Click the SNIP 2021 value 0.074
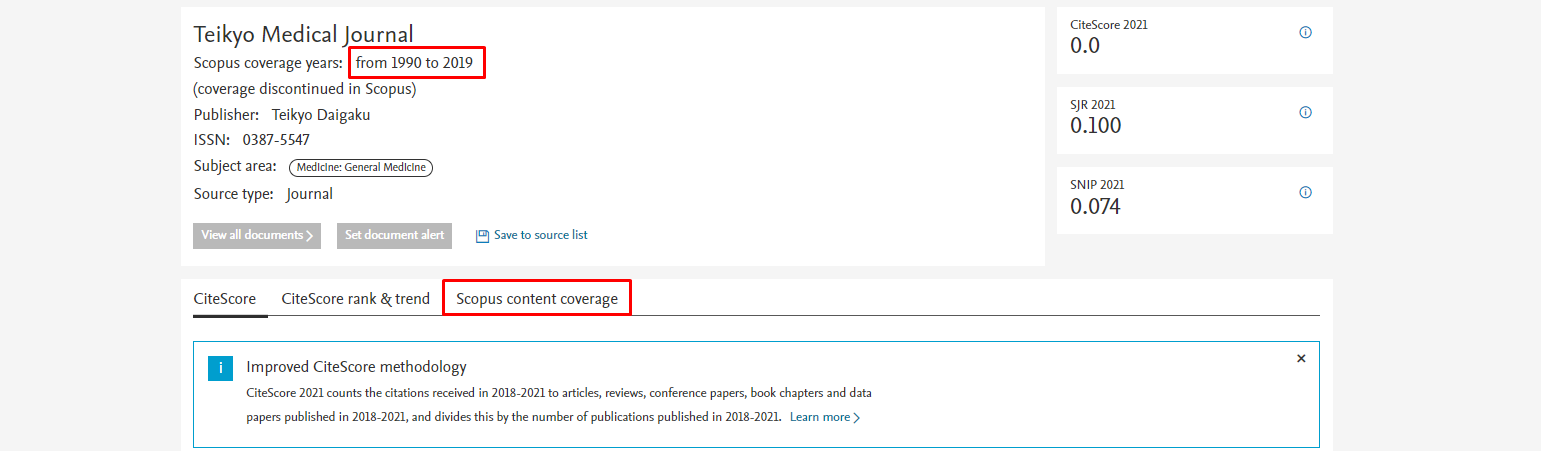The image size is (1541, 451). (x=1095, y=207)
